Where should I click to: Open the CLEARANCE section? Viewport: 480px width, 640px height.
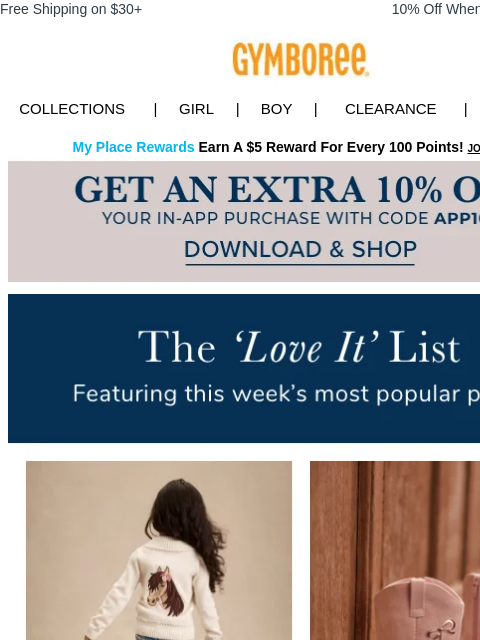pos(391,109)
